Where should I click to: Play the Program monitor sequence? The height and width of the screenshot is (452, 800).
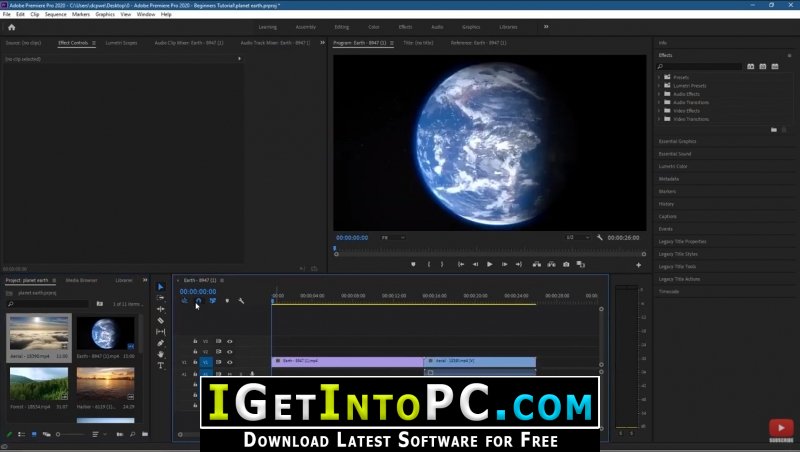click(x=489, y=264)
